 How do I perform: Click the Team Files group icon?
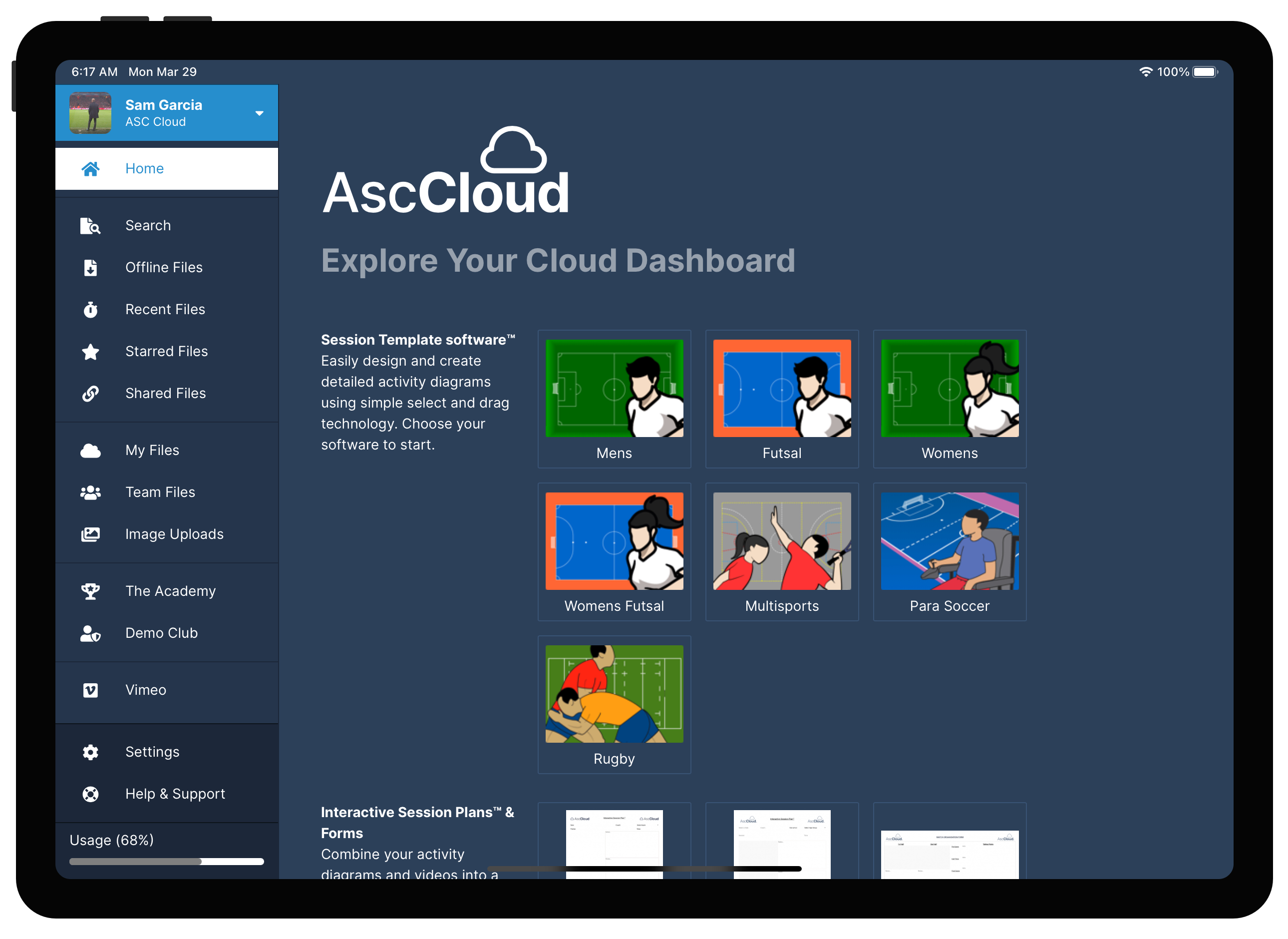click(90, 493)
